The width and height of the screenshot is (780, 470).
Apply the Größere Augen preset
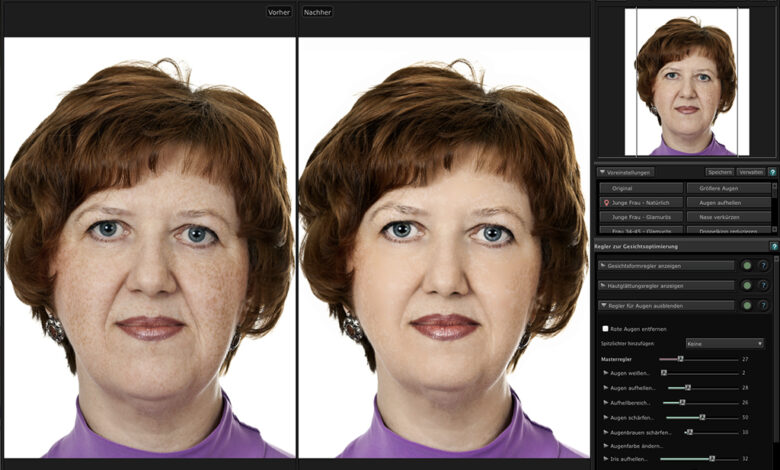(728, 188)
